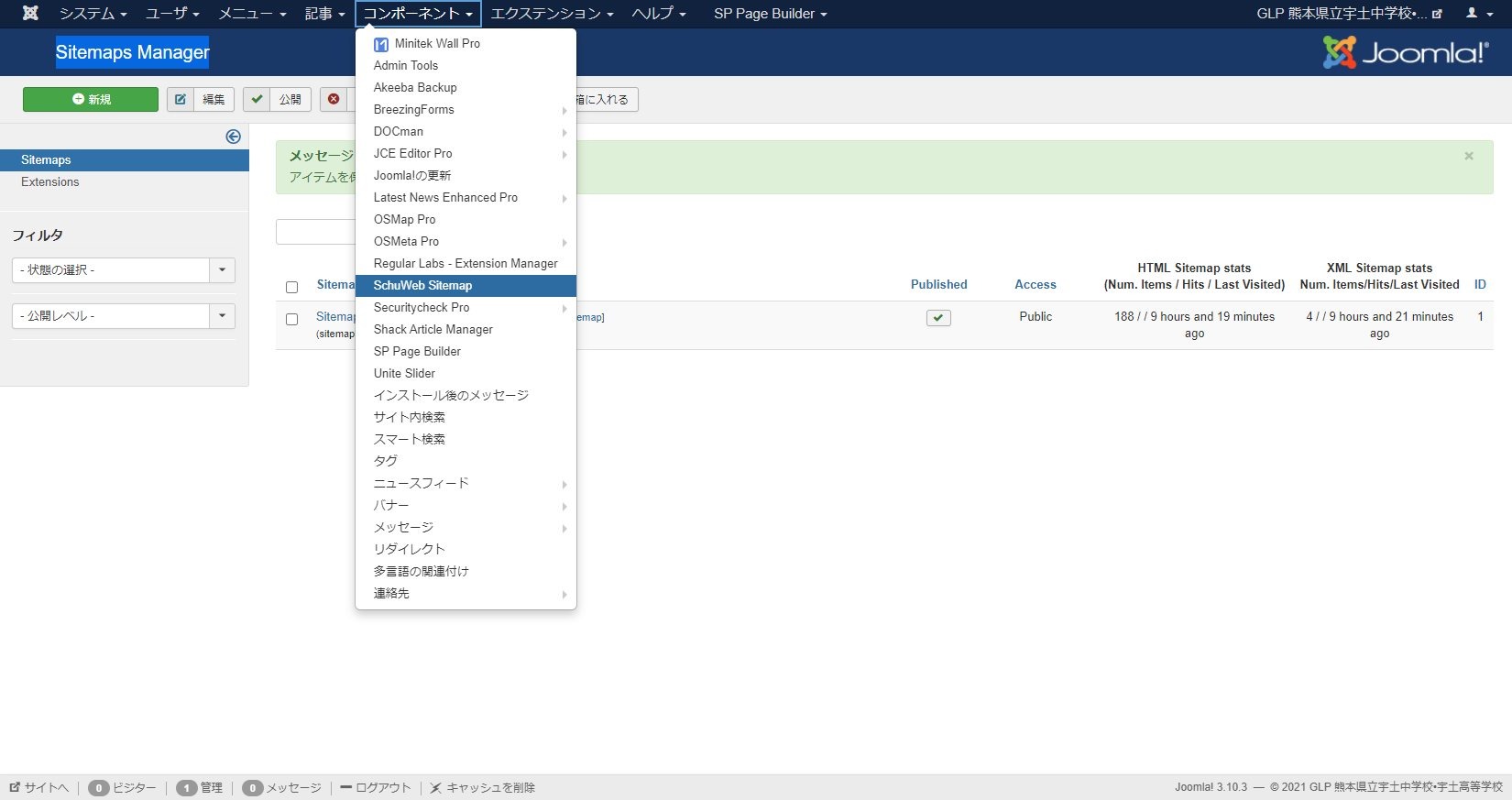Image resolution: width=1512 pixels, height=800 pixels.
Task: Open the 公開レベル filter dropdown
Action: point(124,316)
